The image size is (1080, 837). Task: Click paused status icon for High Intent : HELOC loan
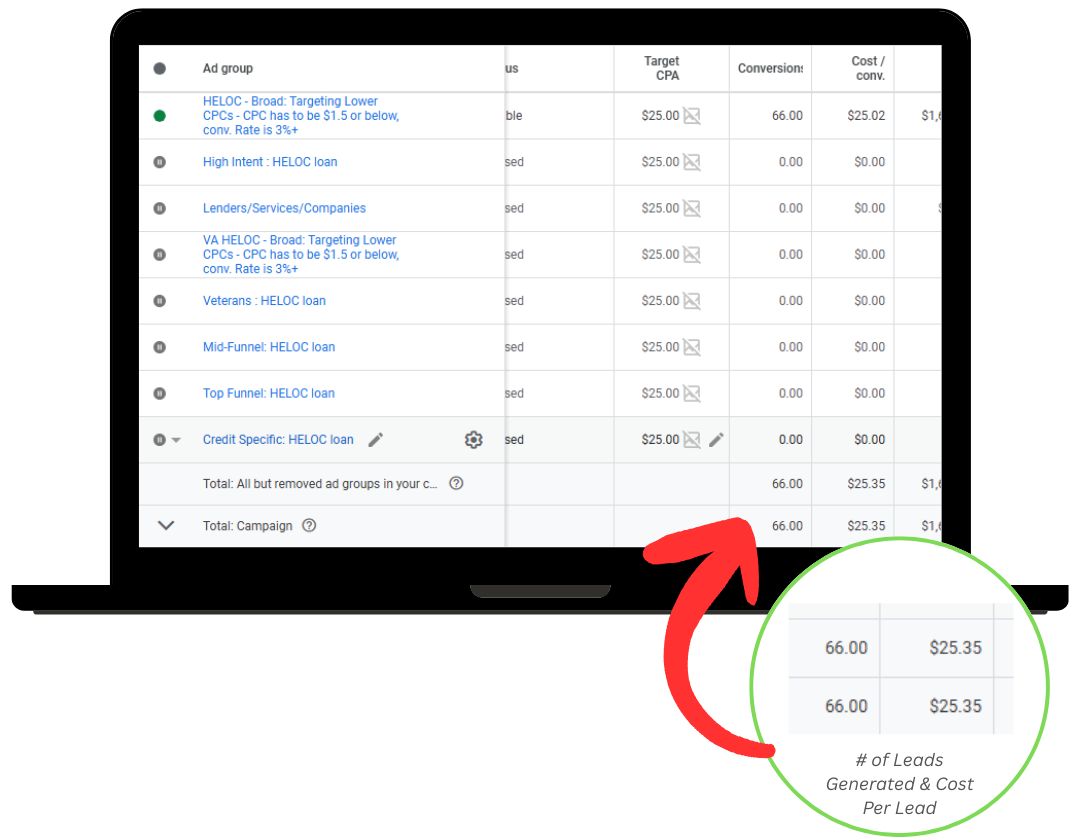pos(160,162)
